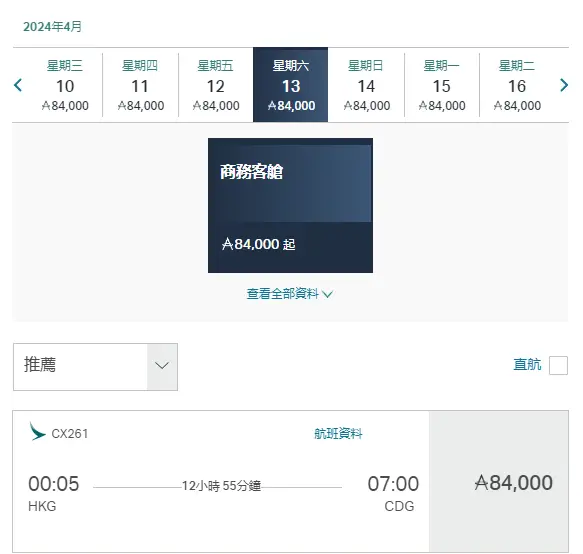Click the Cathay Pacific logo beside CX261
This screenshot has width=583, height=554.
click(x=37, y=431)
